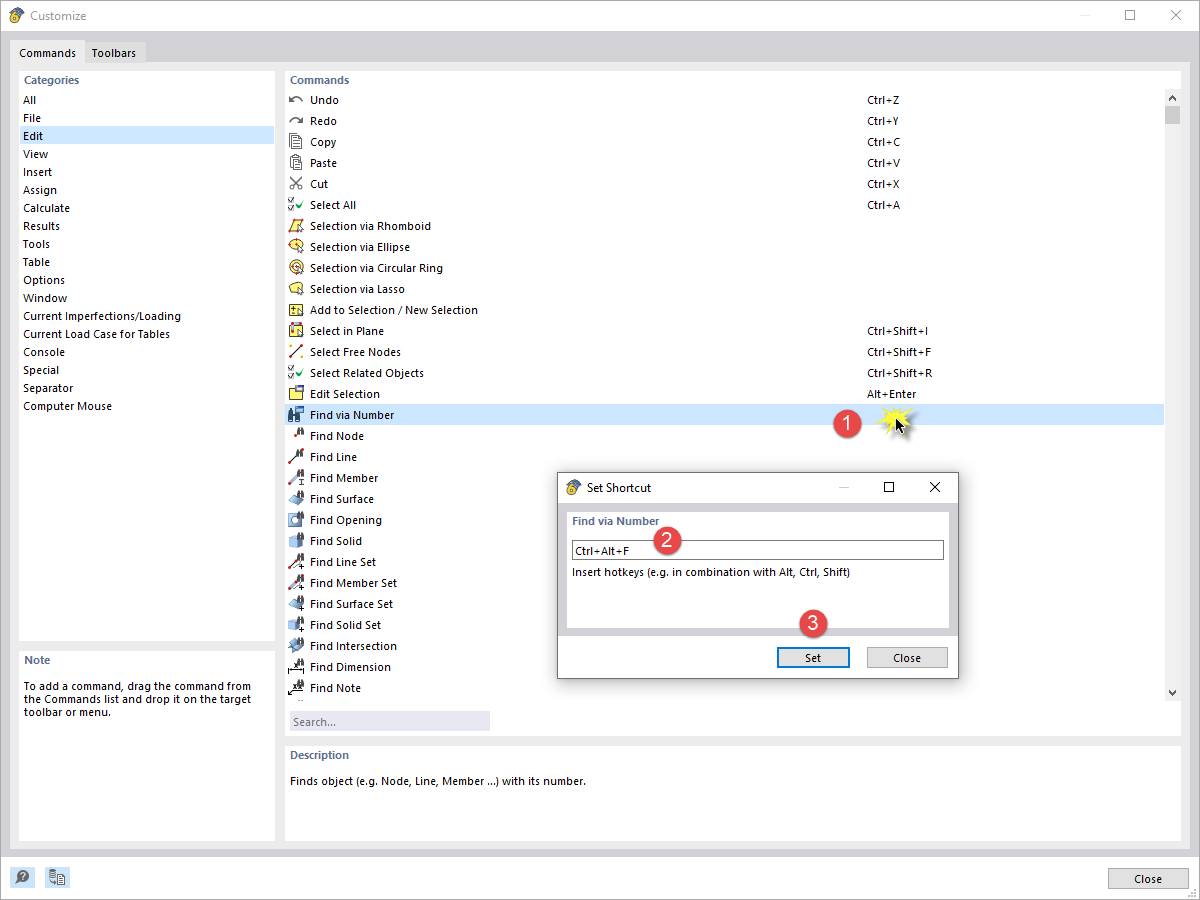Viewport: 1200px width, 900px height.
Task: Click the Edit Selection icon
Action: pyautogui.click(x=296, y=393)
